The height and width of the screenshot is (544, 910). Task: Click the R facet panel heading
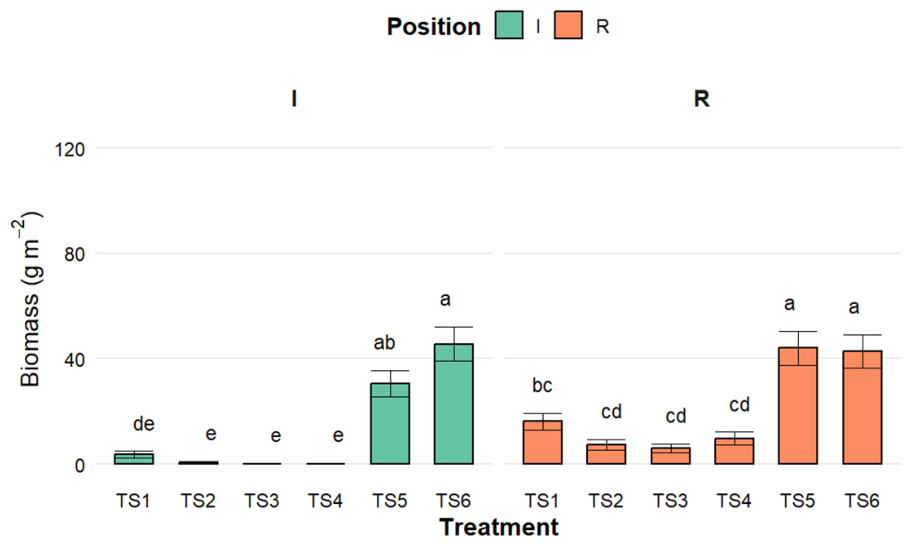[702, 99]
